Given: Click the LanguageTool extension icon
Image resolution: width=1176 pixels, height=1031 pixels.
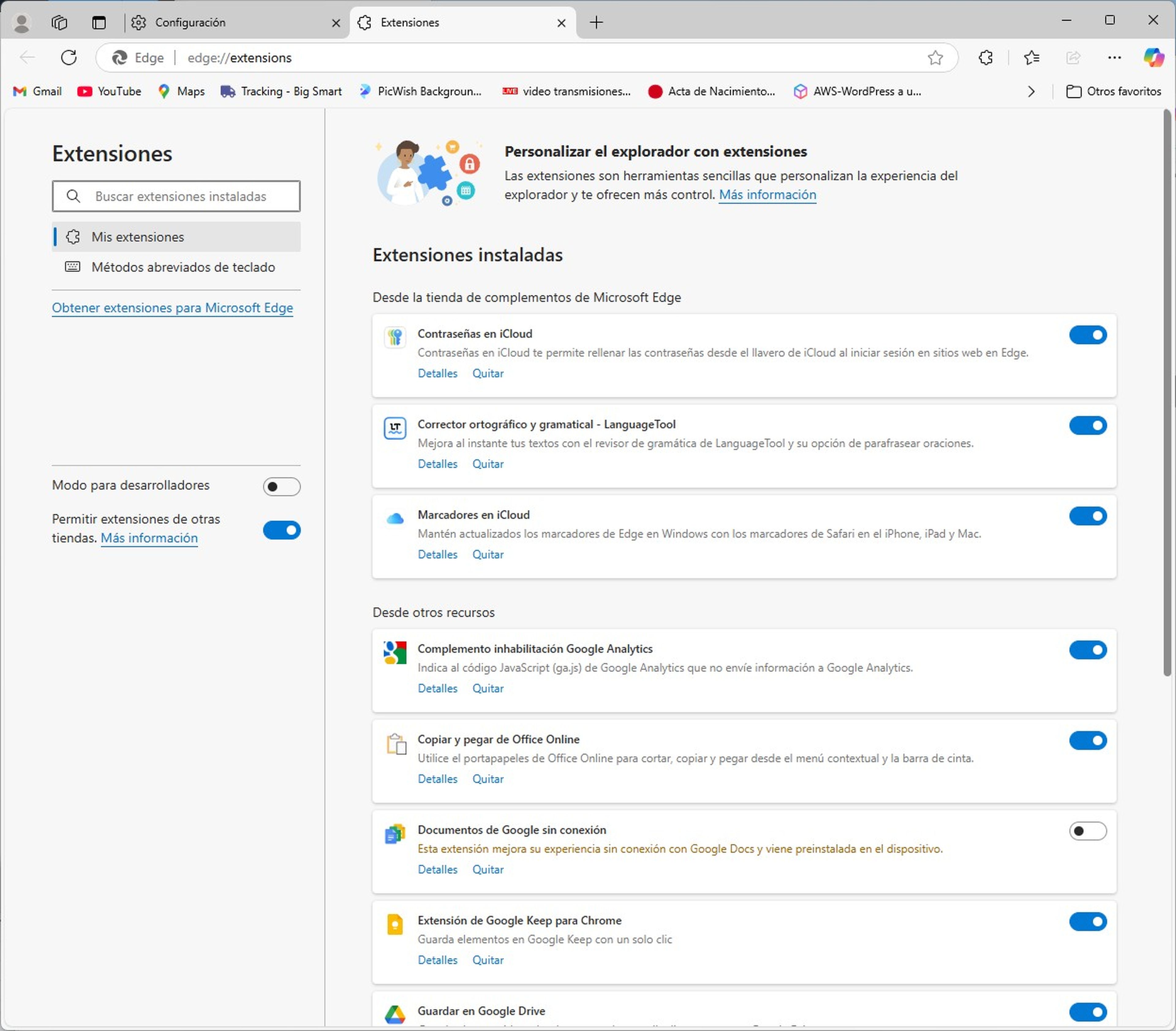Looking at the screenshot, I should [395, 428].
